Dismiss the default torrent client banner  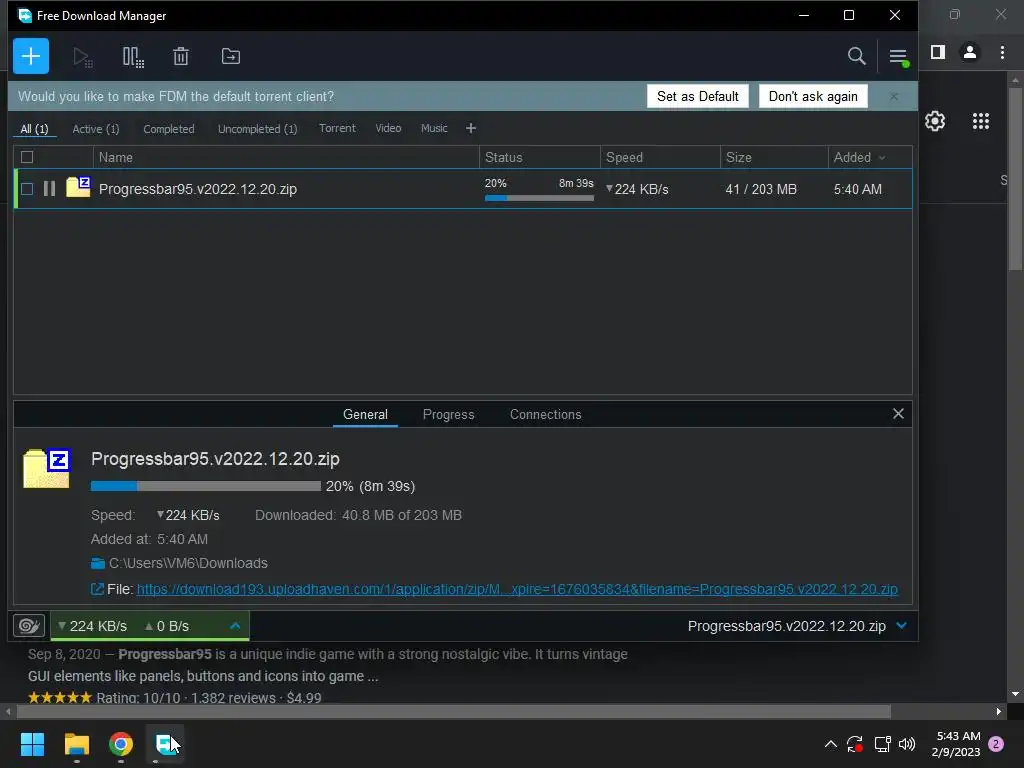(894, 97)
